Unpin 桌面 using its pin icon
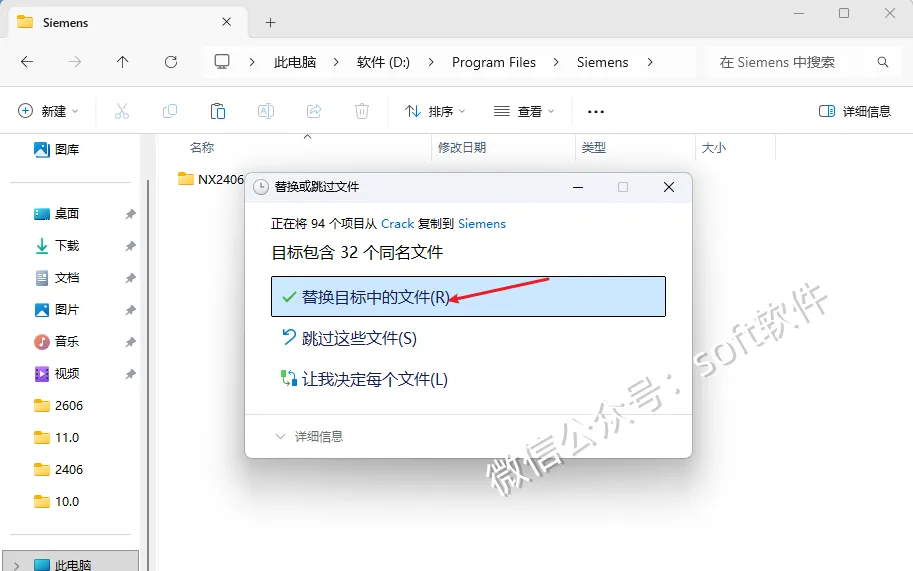This screenshot has height=571, width=913. [130, 214]
